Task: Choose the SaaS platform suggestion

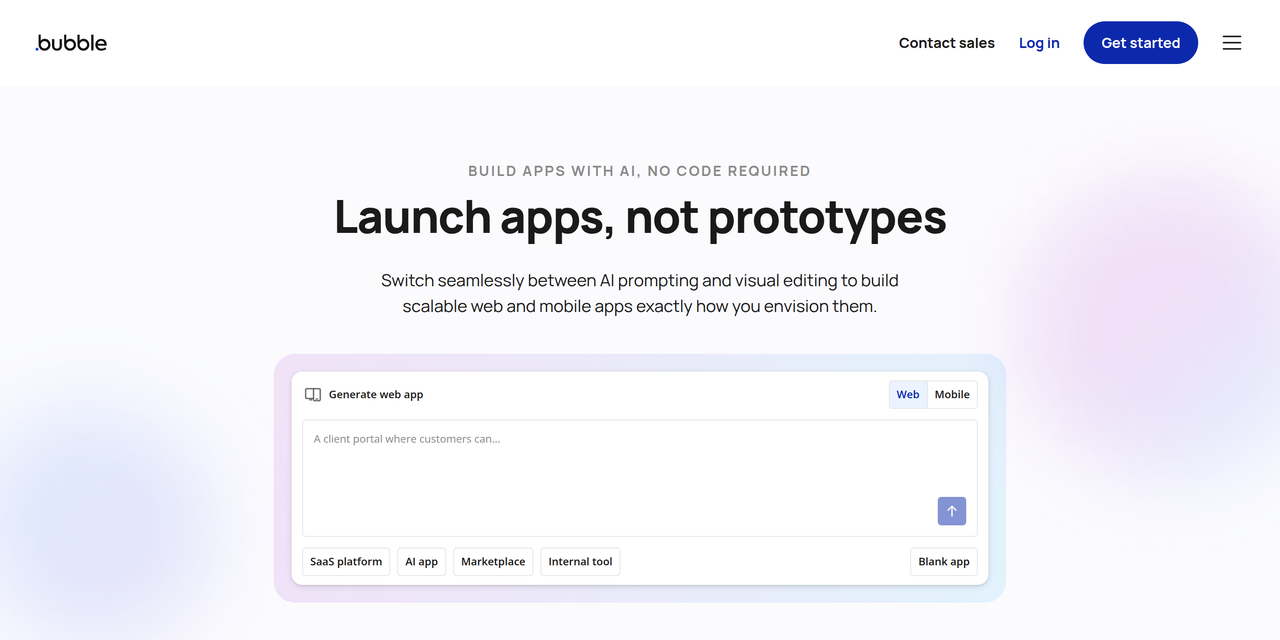Action: click(346, 562)
